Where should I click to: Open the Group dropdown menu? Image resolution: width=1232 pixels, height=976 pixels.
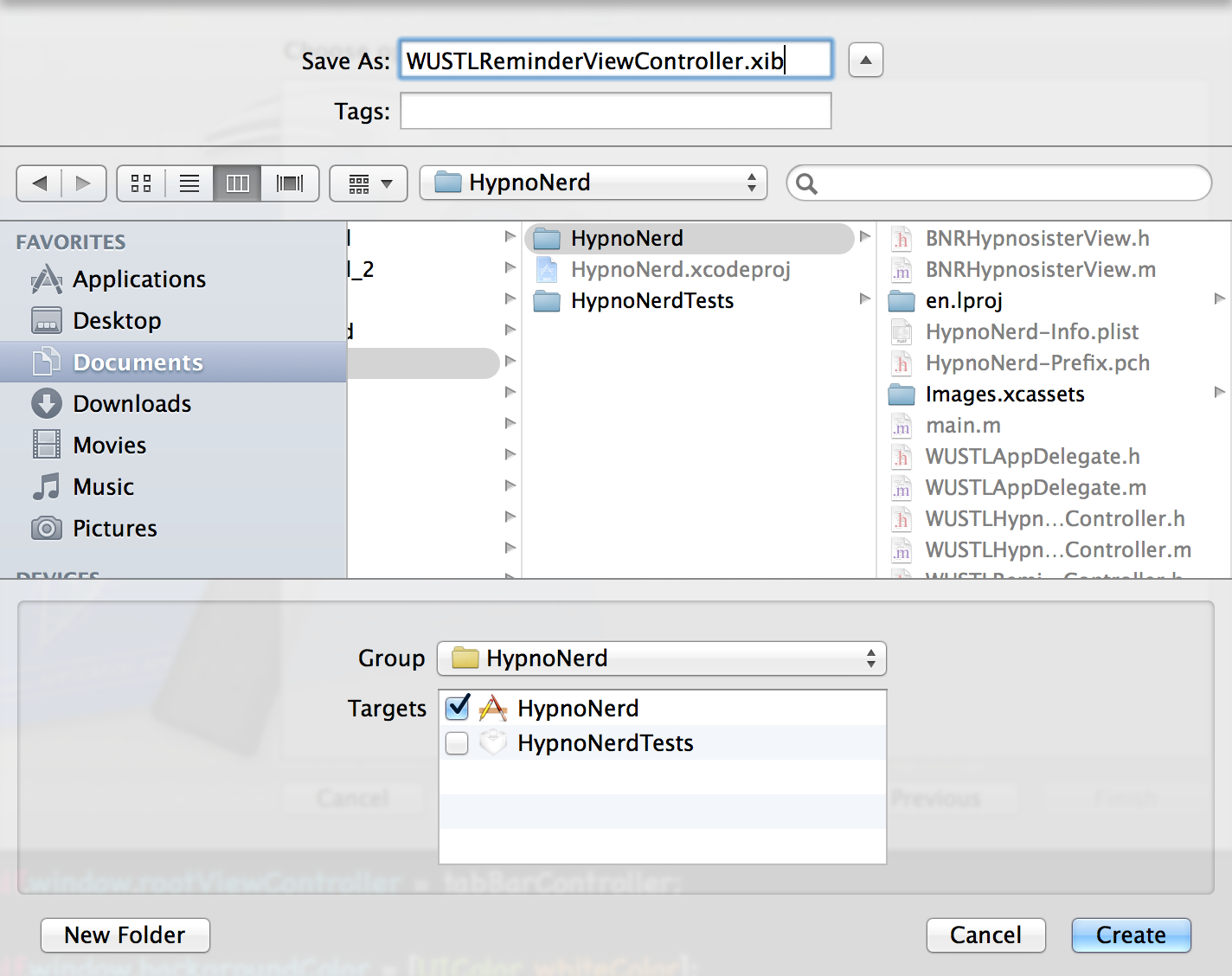tap(662, 658)
